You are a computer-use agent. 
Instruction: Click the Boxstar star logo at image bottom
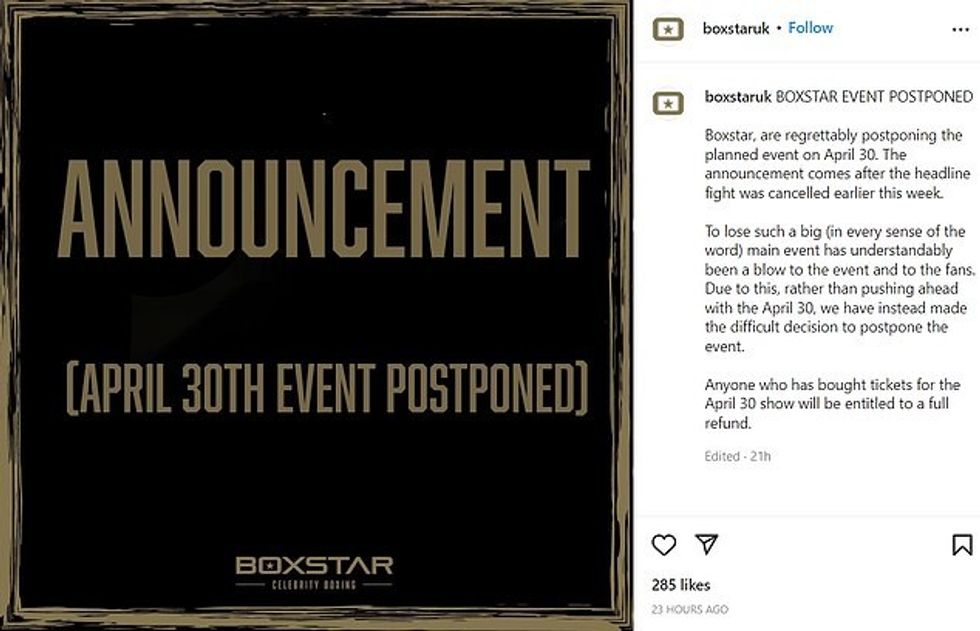[x=315, y=564]
